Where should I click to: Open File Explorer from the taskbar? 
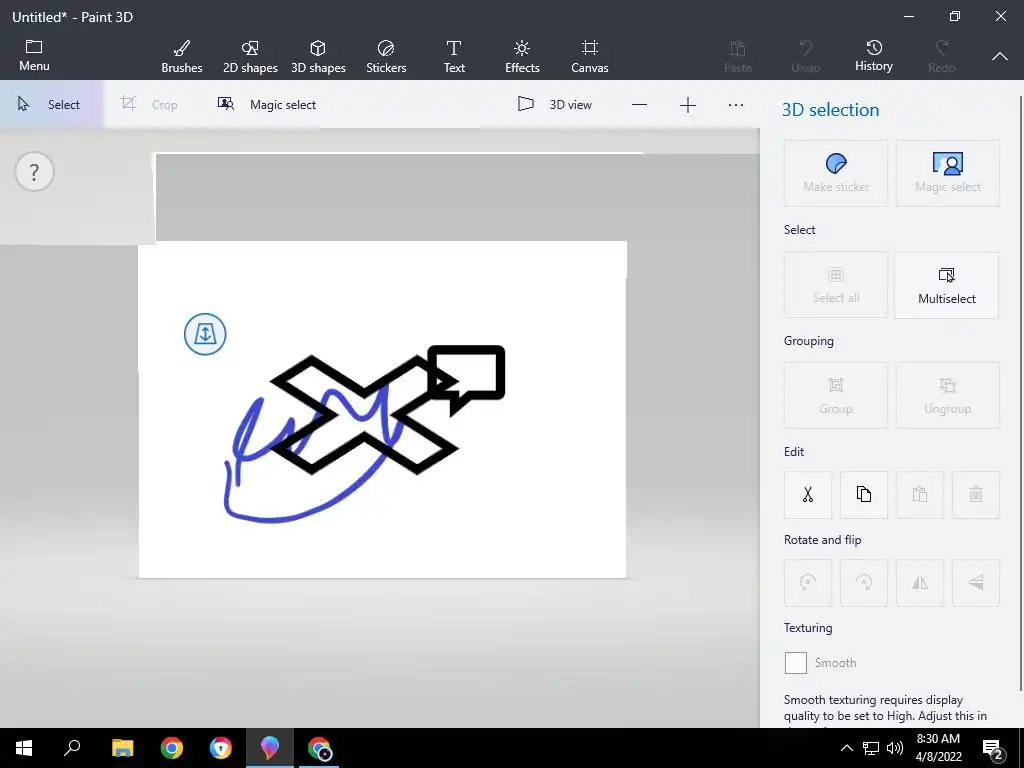[122, 748]
